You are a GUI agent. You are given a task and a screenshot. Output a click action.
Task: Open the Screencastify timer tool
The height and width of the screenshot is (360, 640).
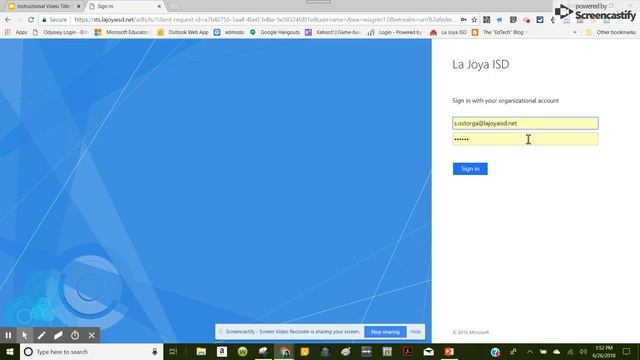[75, 336]
